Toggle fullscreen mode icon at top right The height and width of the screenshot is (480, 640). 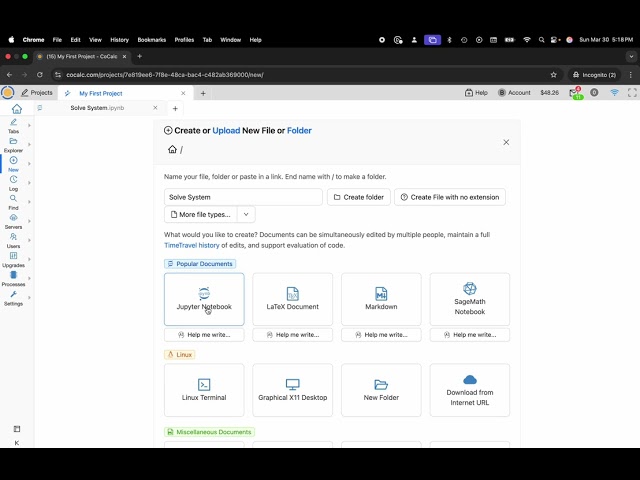[x=632, y=92]
